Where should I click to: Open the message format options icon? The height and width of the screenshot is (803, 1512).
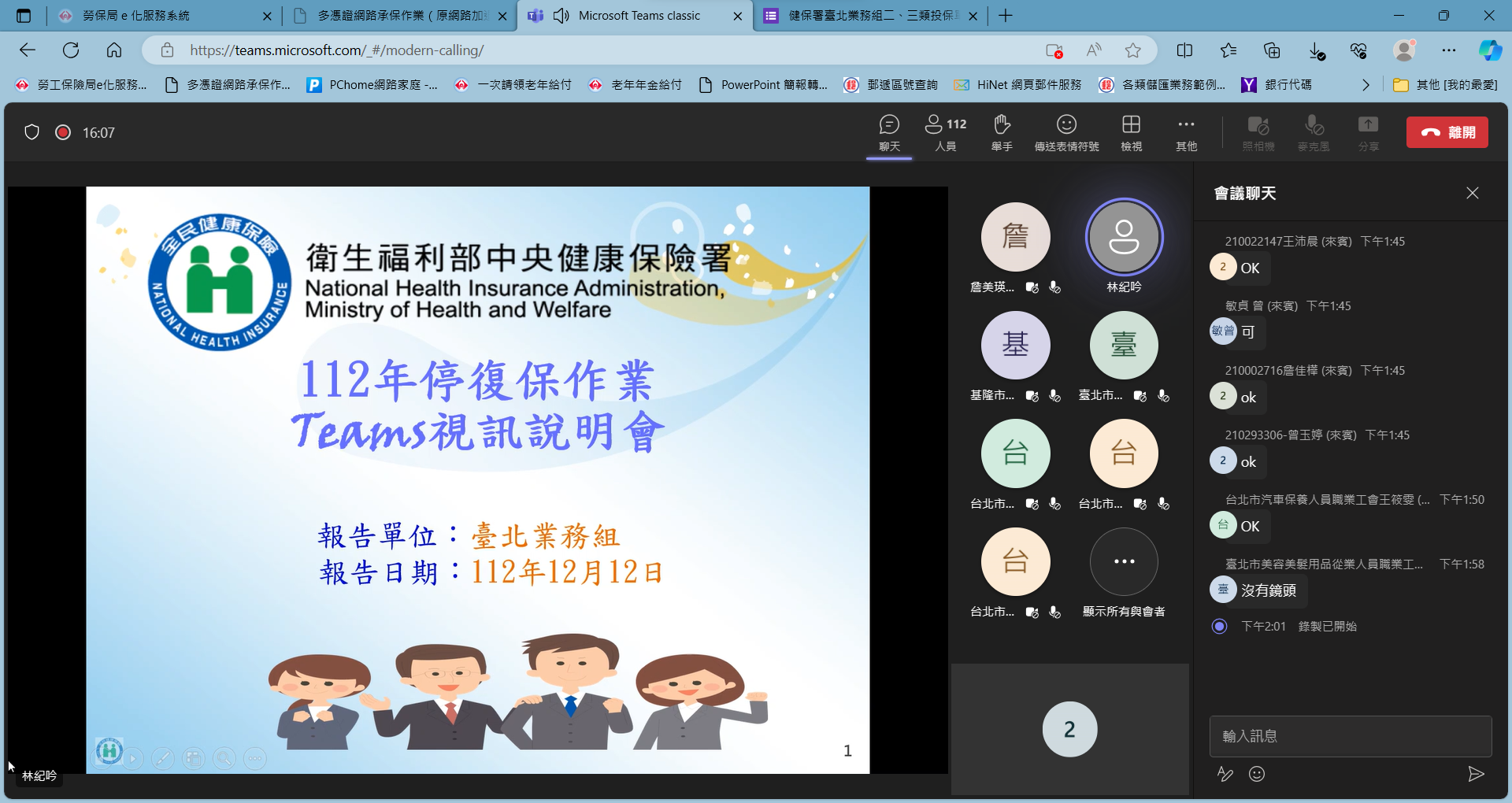1225,774
